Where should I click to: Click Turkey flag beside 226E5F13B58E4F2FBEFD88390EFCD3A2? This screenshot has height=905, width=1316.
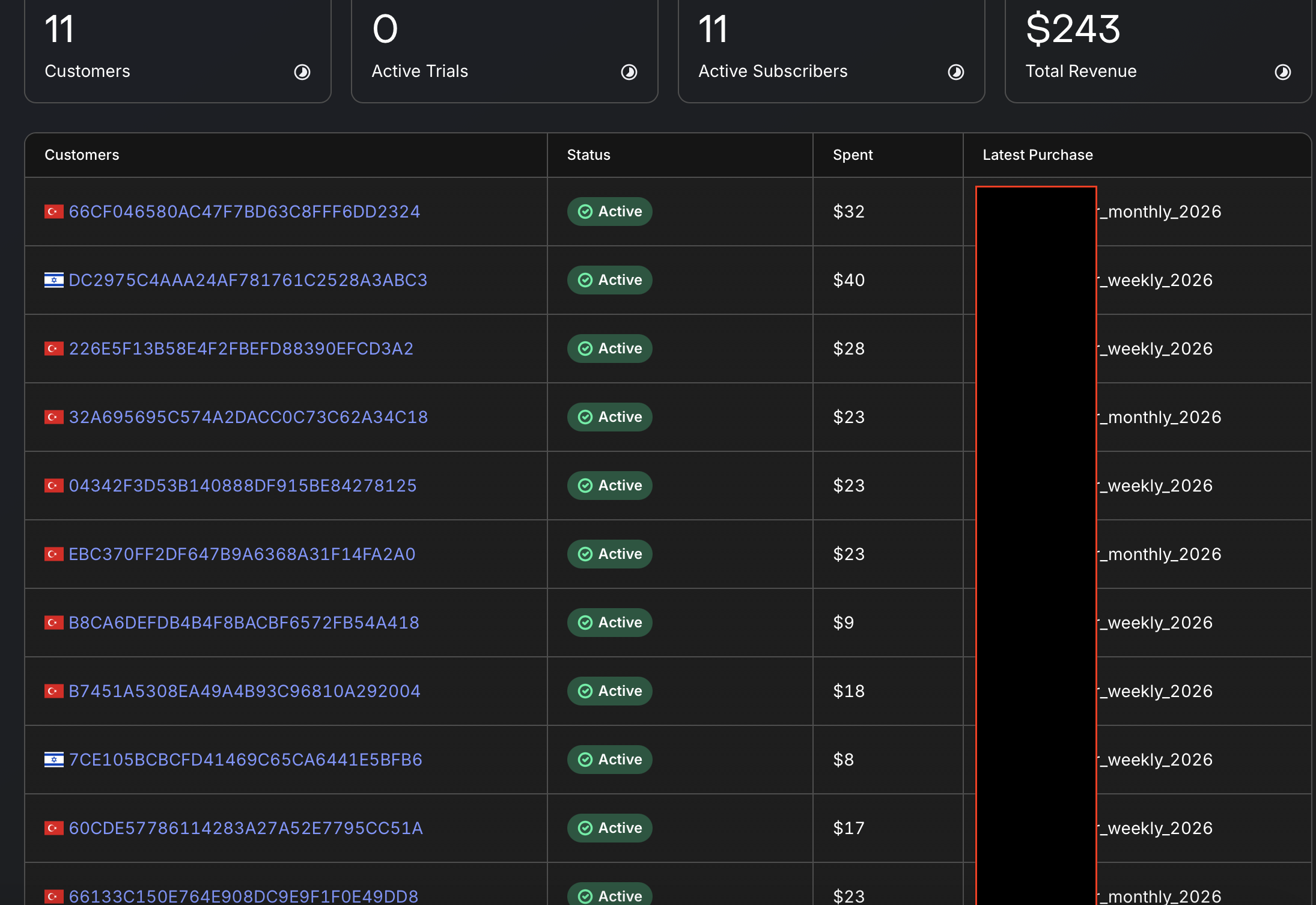click(54, 349)
